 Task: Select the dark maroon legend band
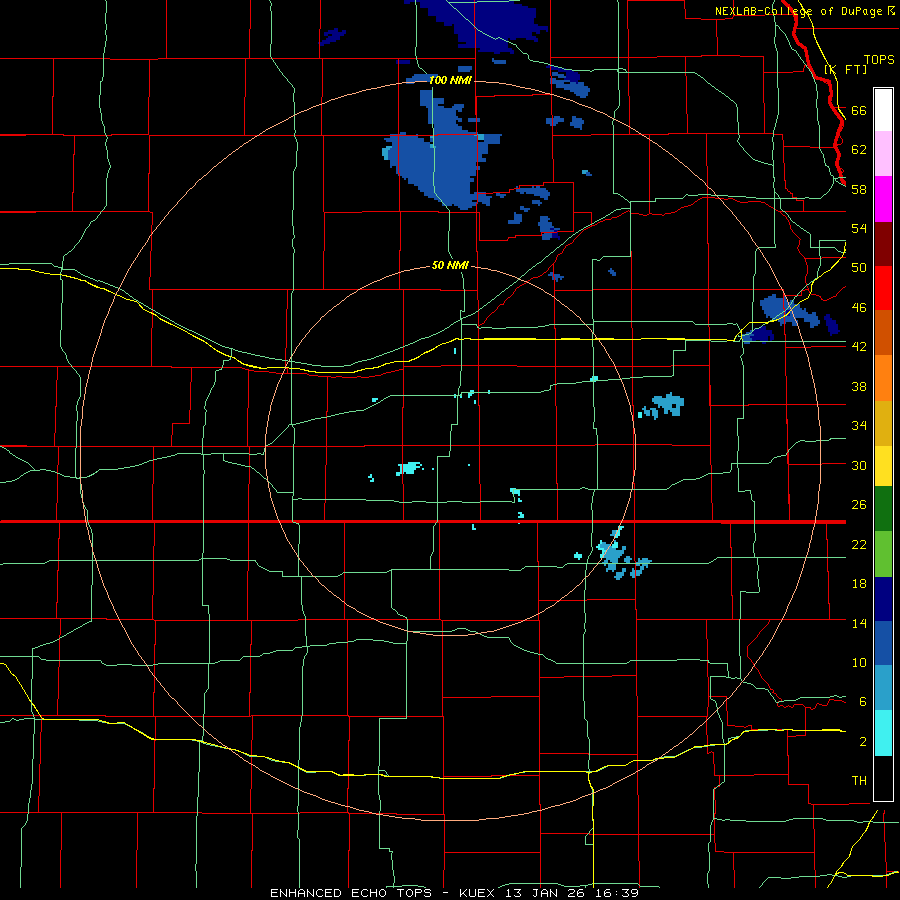pos(883,243)
